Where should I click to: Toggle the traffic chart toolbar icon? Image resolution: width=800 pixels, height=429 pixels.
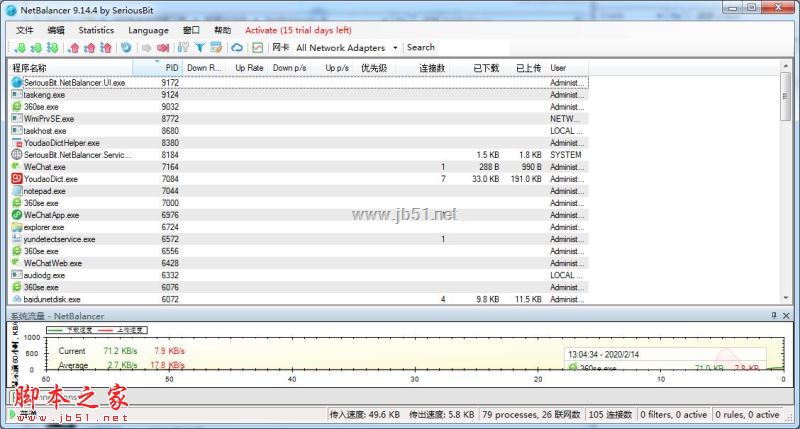tap(258, 48)
